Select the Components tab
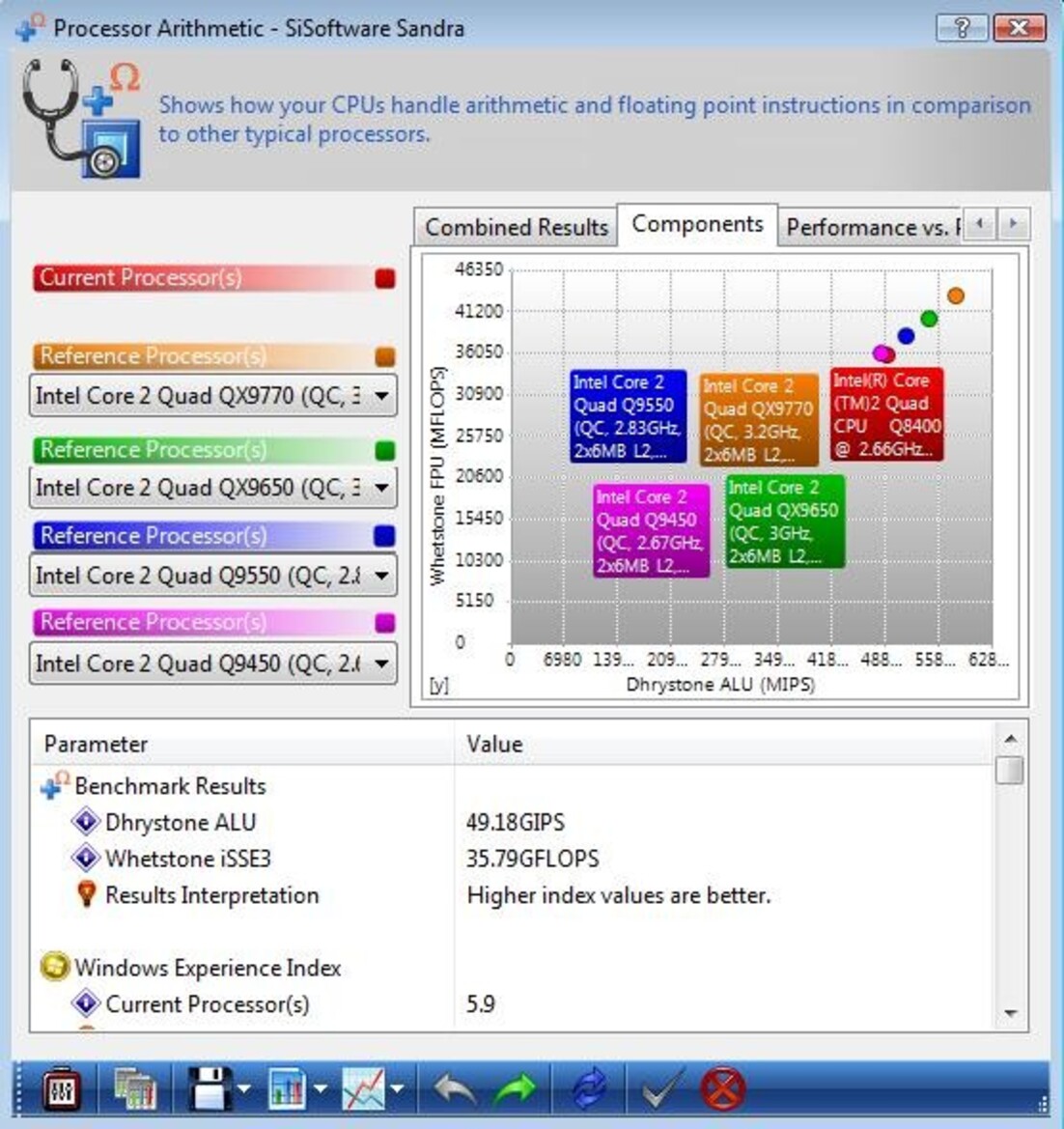Image resolution: width=1064 pixels, height=1129 pixels. point(697,224)
